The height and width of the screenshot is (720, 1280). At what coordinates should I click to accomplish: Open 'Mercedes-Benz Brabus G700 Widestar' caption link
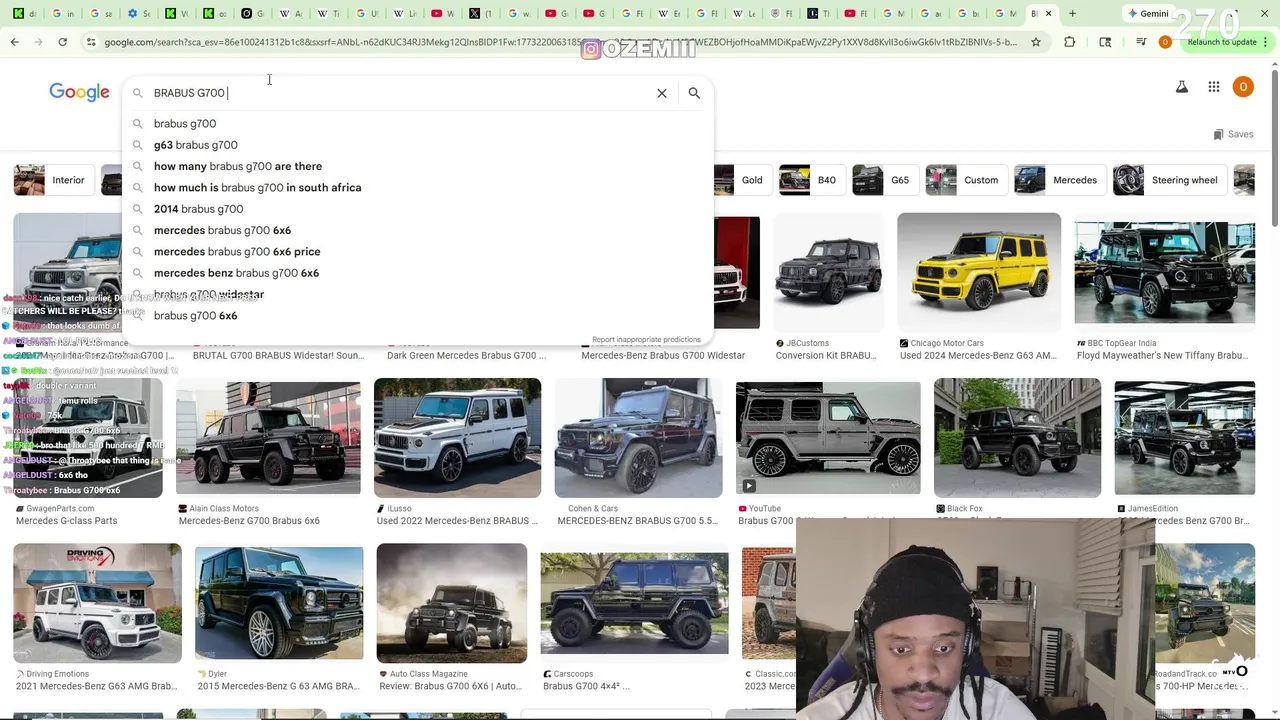tap(663, 356)
